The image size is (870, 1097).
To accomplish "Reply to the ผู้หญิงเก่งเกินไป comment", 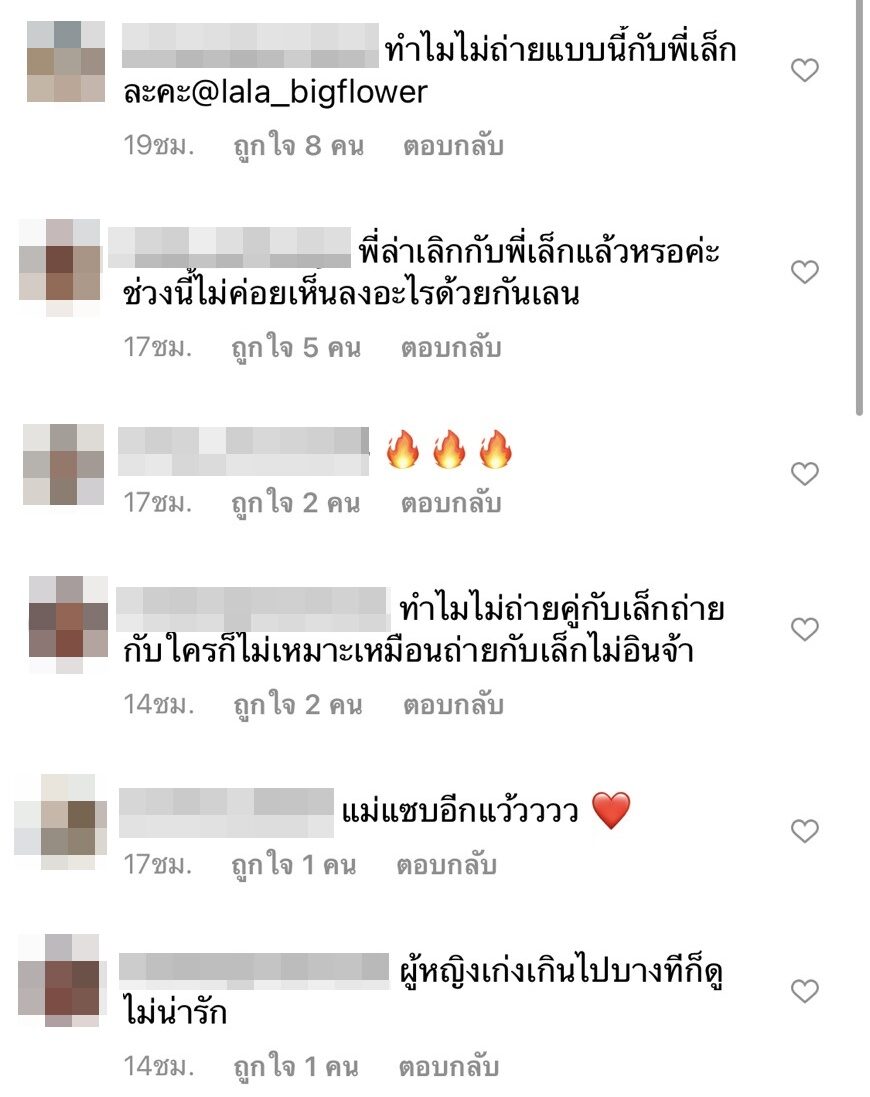I will click(x=449, y=1067).
